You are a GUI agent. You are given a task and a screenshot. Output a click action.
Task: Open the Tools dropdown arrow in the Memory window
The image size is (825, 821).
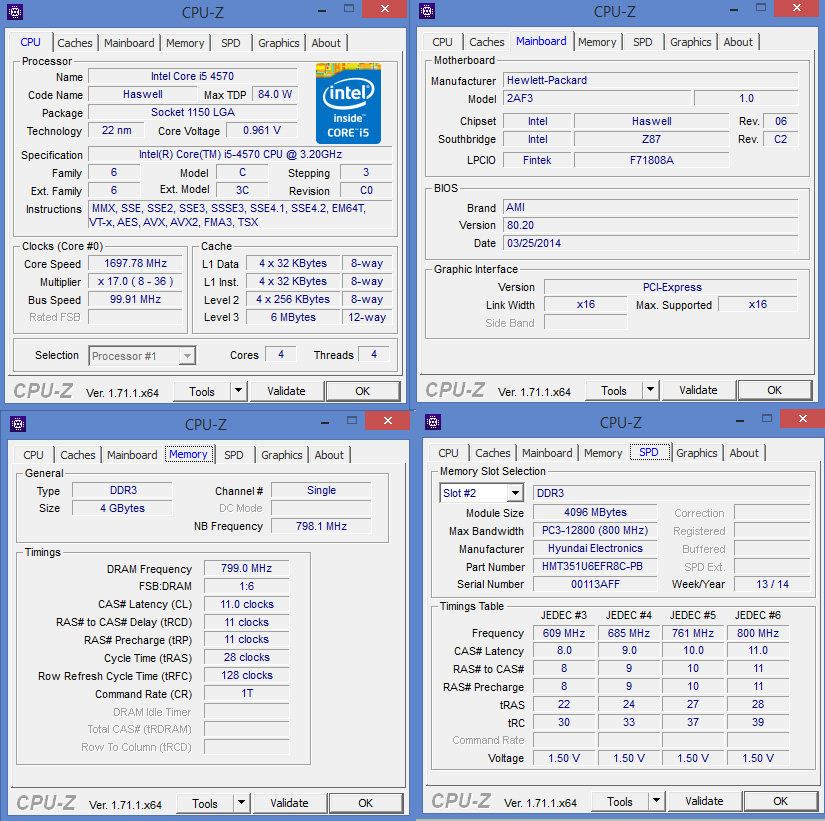click(241, 803)
